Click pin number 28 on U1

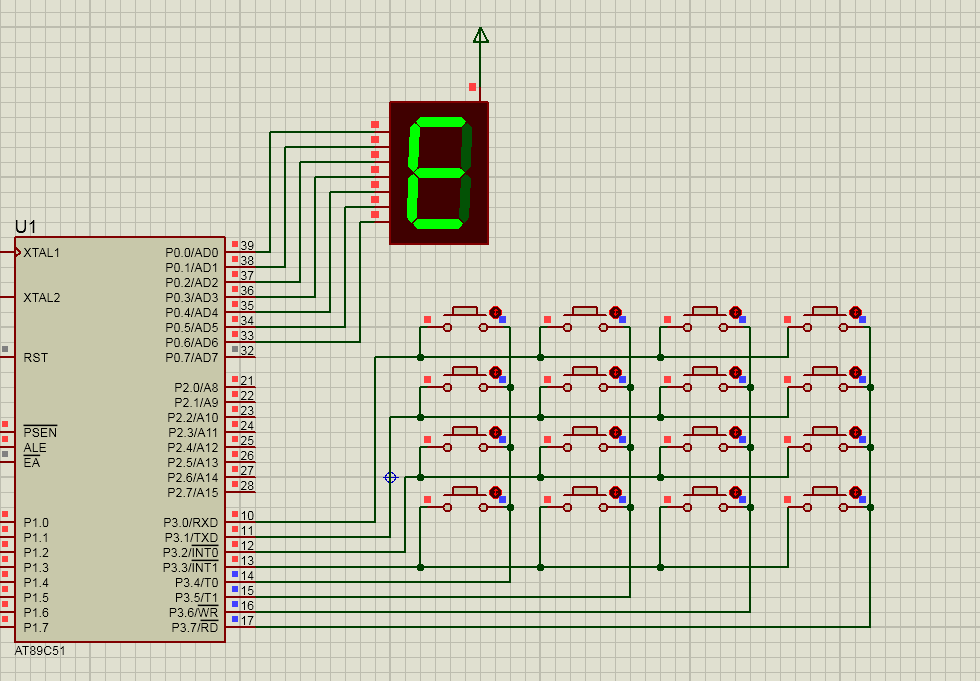click(248, 485)
